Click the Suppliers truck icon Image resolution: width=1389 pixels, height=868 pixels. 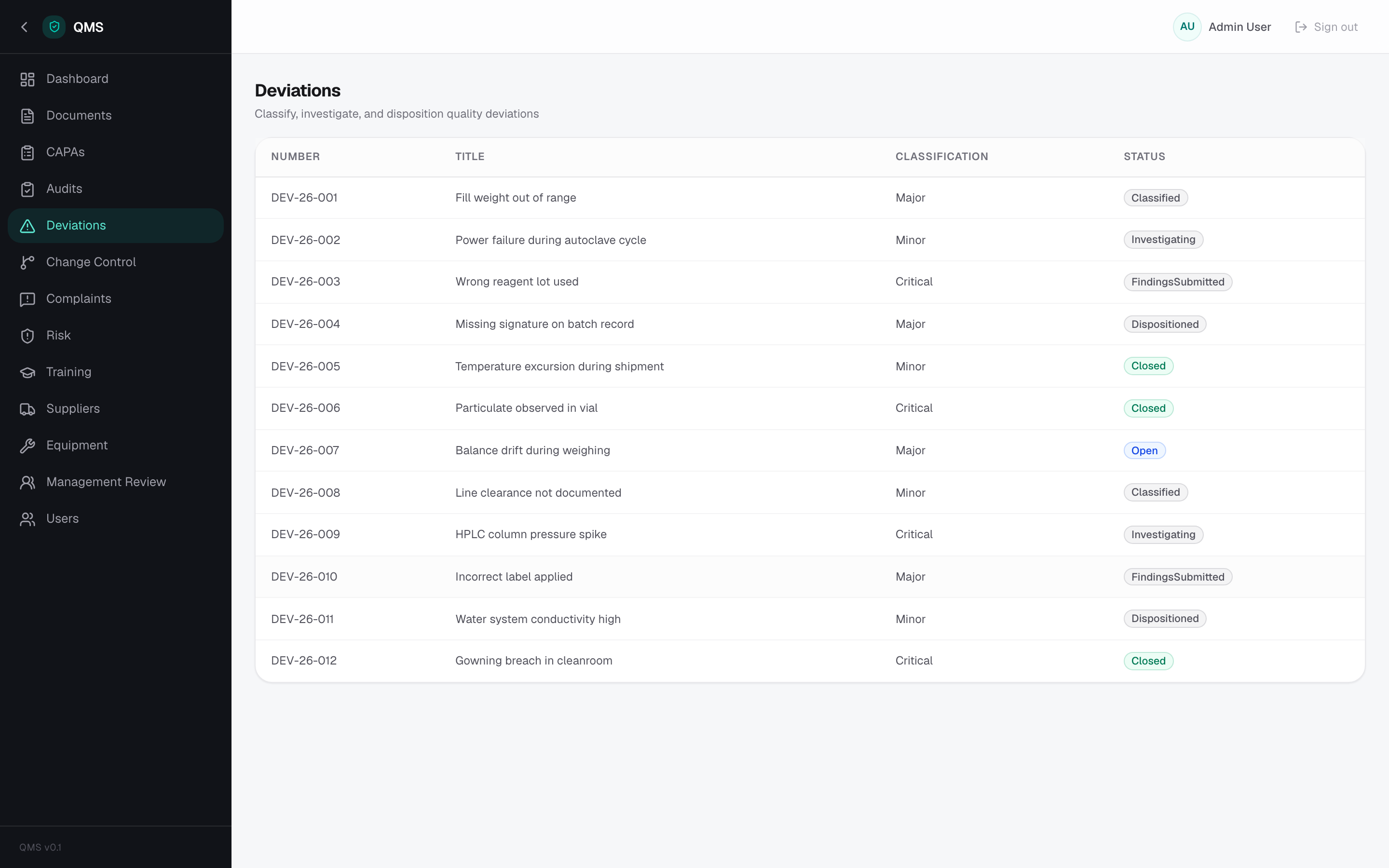[27, 409]
